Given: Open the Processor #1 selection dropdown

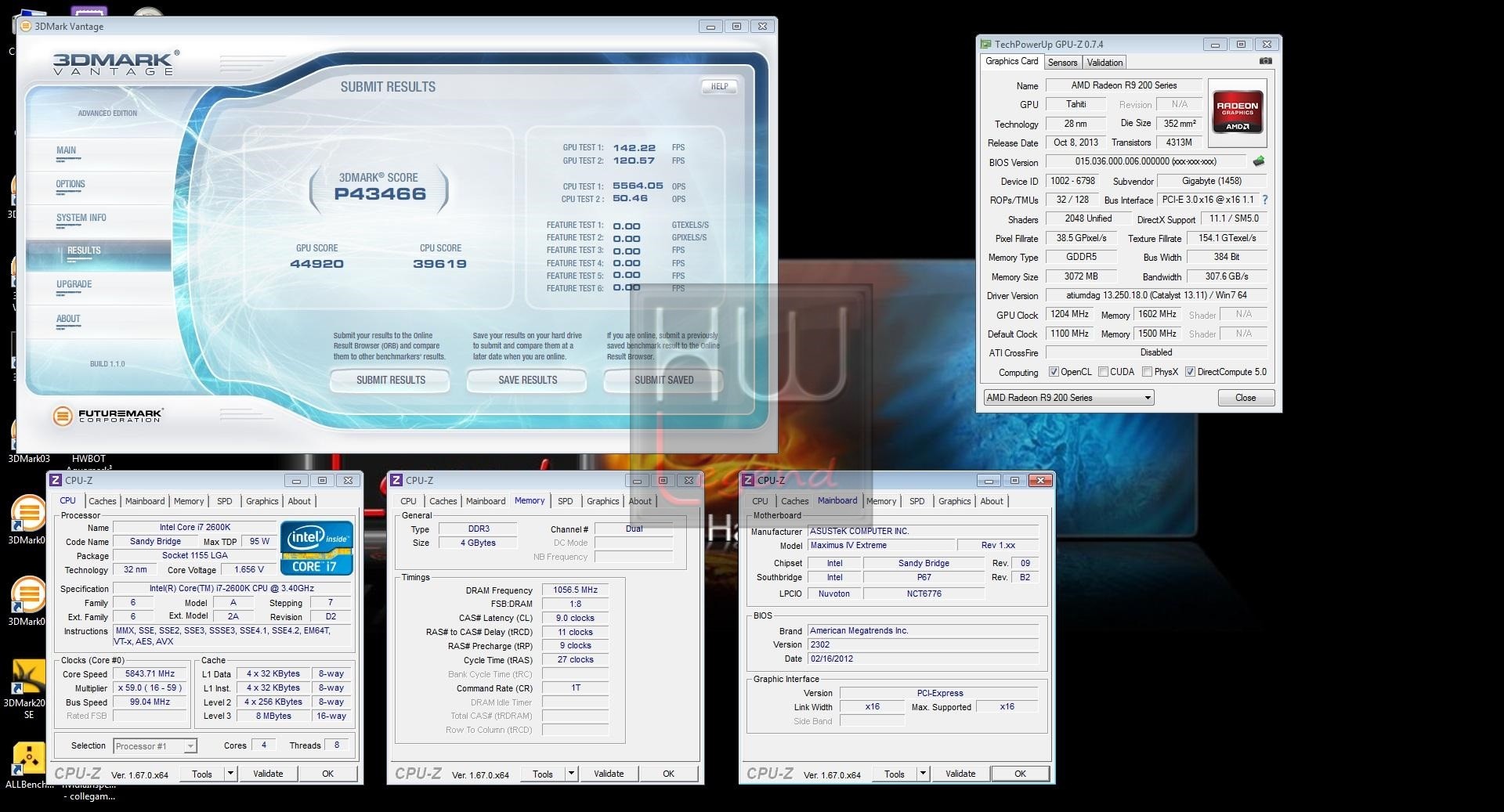Looking at the screenshot, I should (x=154, y=746).
